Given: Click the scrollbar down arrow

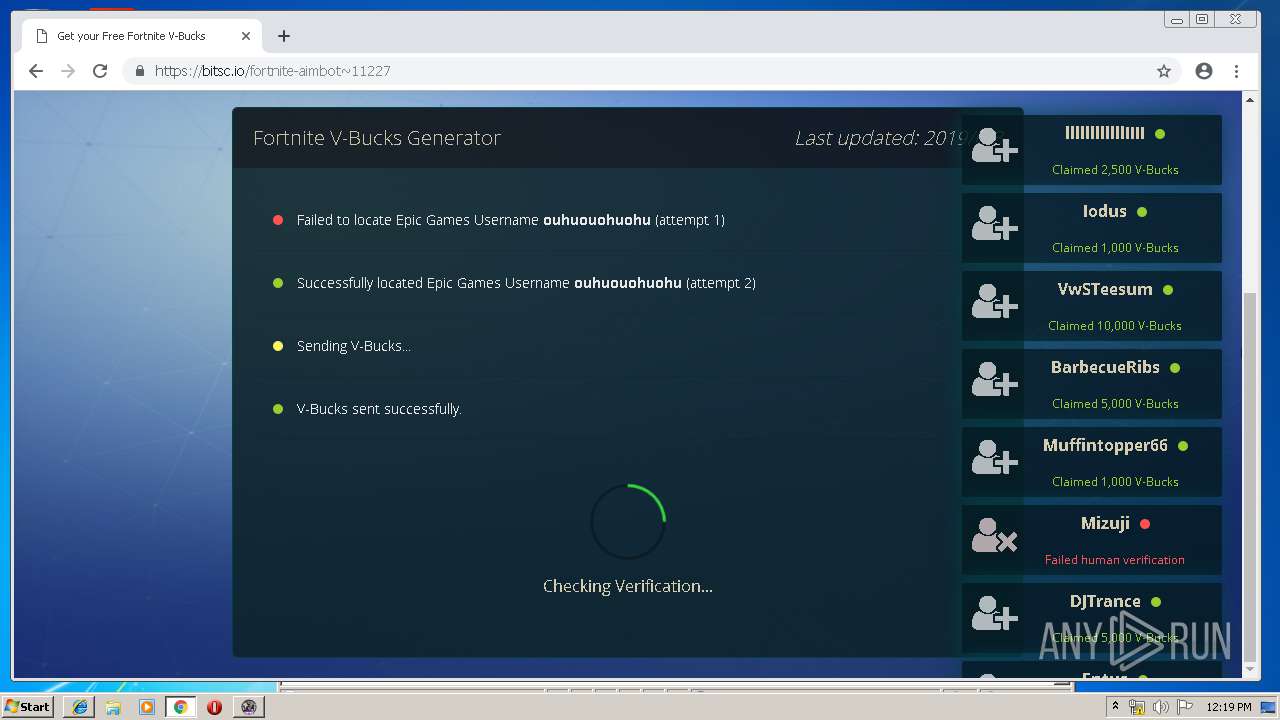Looking at the screenshot, I should [x=1250, y=671].
